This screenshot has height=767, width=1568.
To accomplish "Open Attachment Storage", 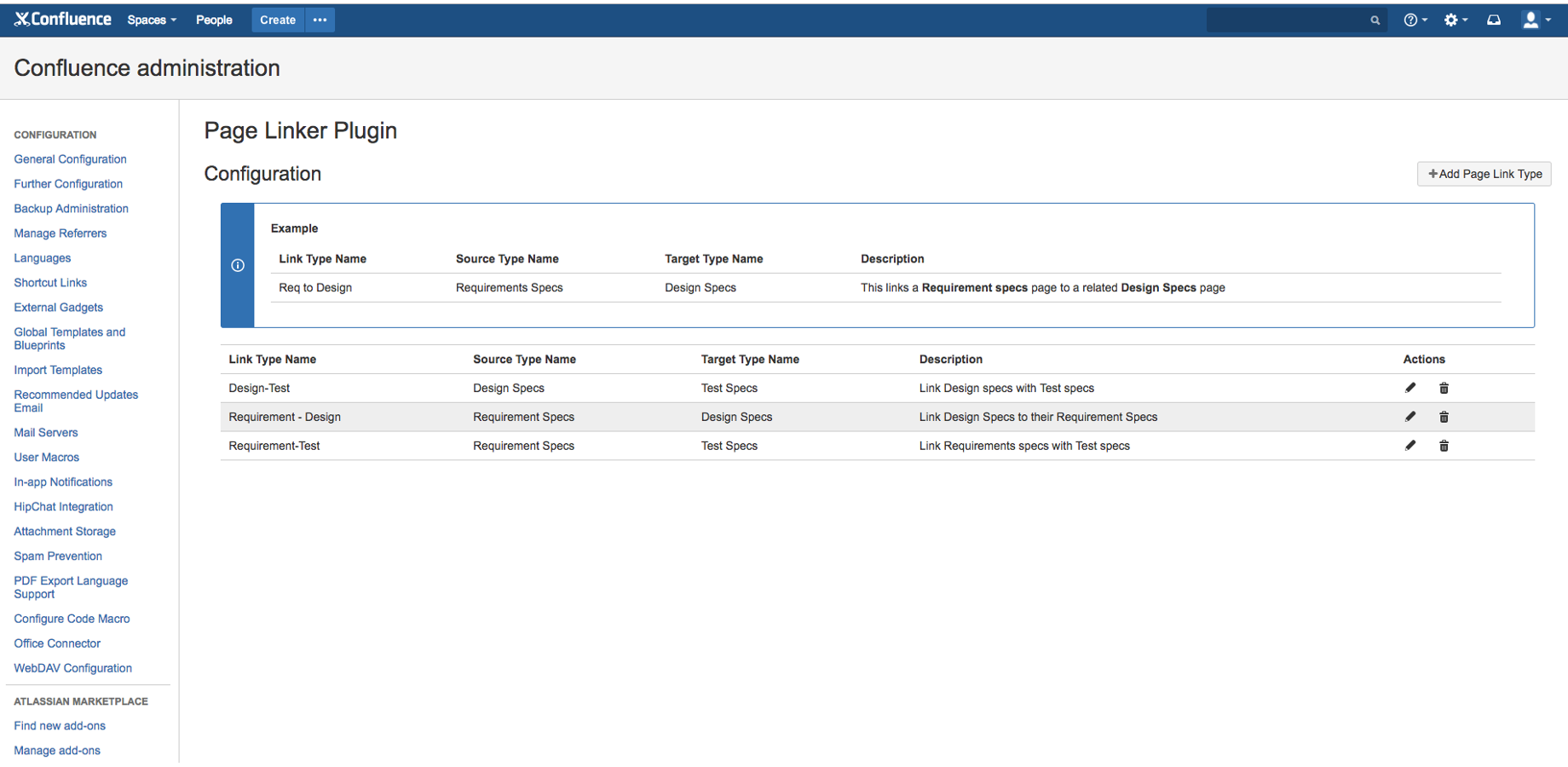I will (x=65, y=532).
